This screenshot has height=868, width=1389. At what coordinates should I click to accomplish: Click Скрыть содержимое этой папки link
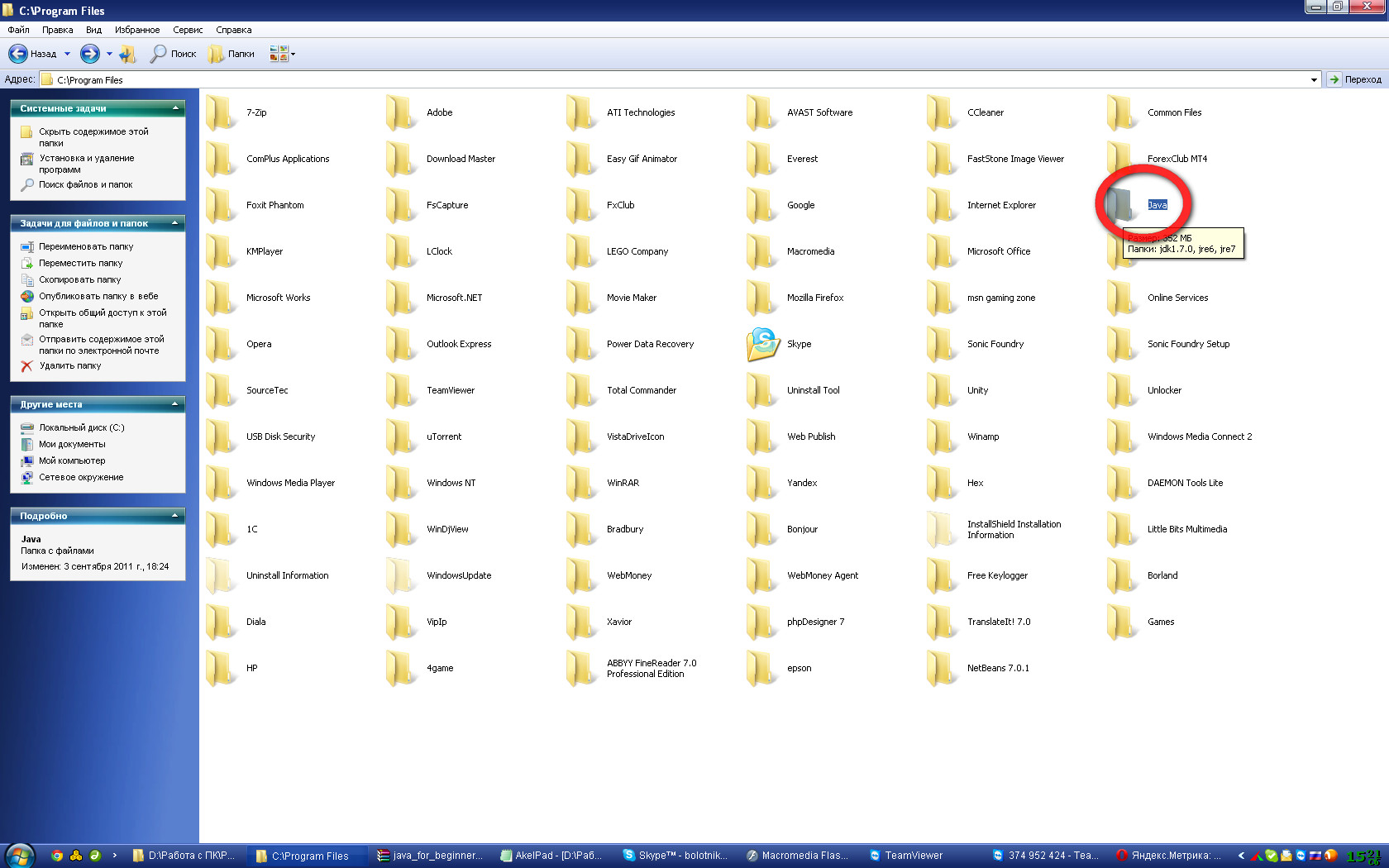click(93, 137)
